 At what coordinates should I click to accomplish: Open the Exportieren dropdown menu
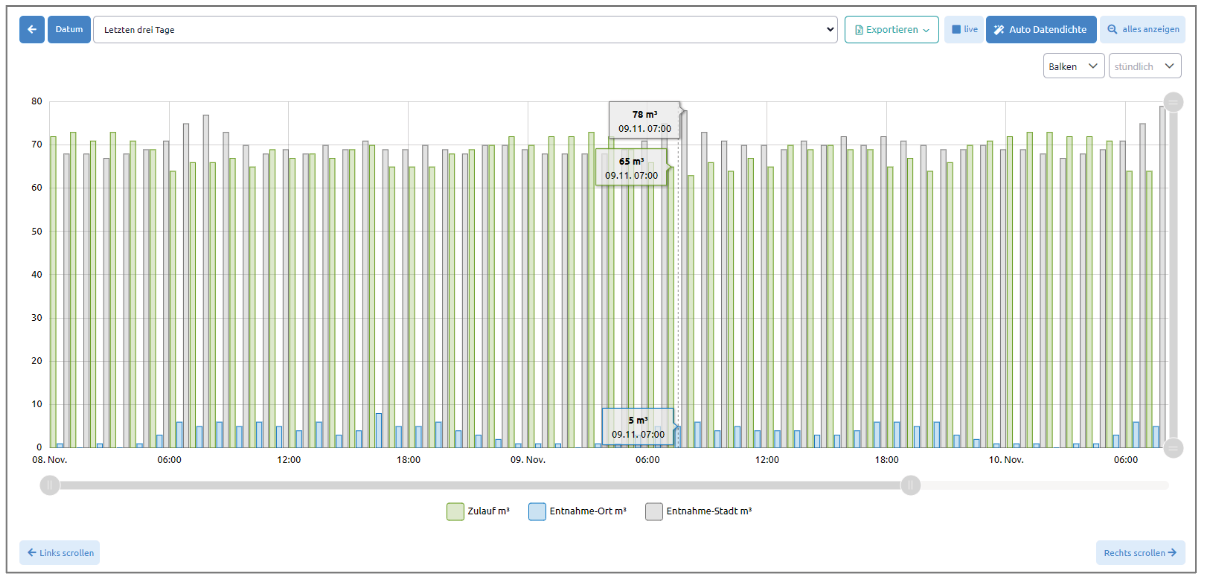pyautogui.click(x=891, y=30)
